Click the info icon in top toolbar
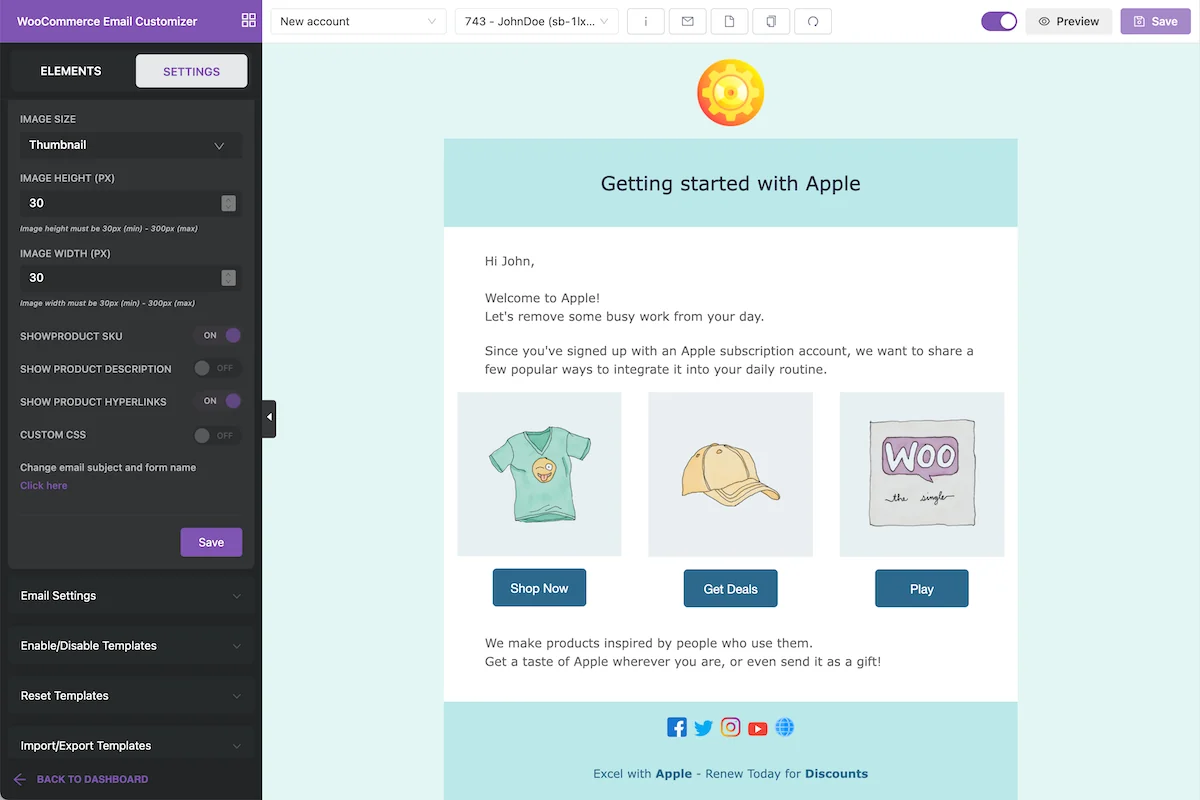 646,21
